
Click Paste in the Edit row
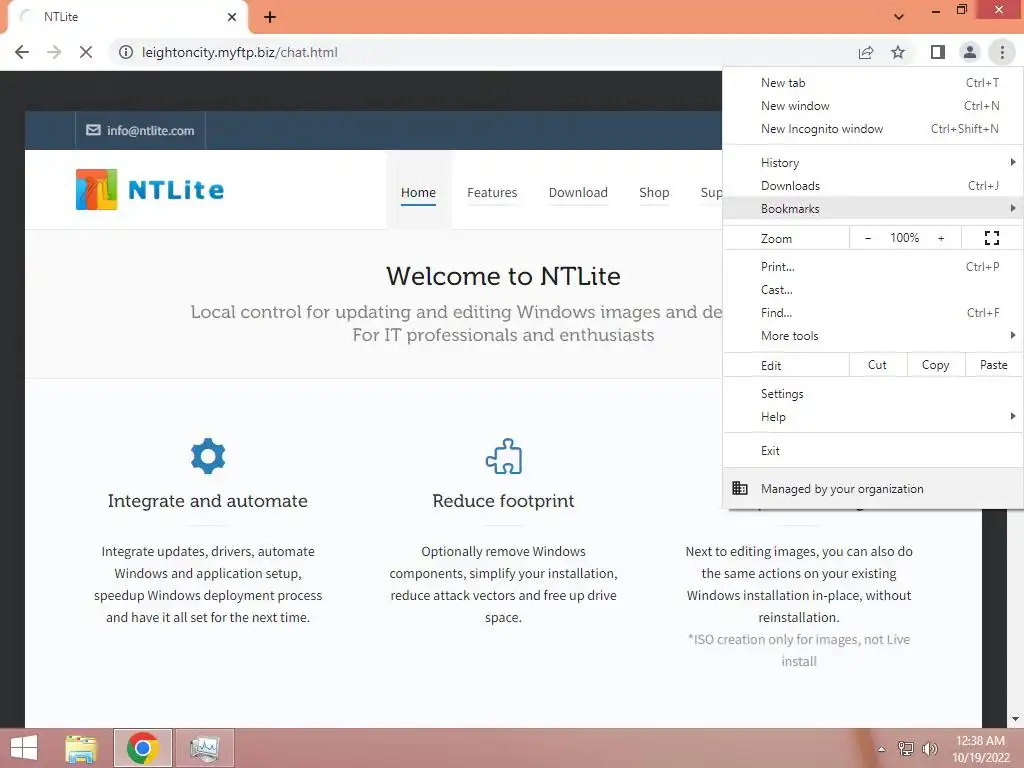993,365
